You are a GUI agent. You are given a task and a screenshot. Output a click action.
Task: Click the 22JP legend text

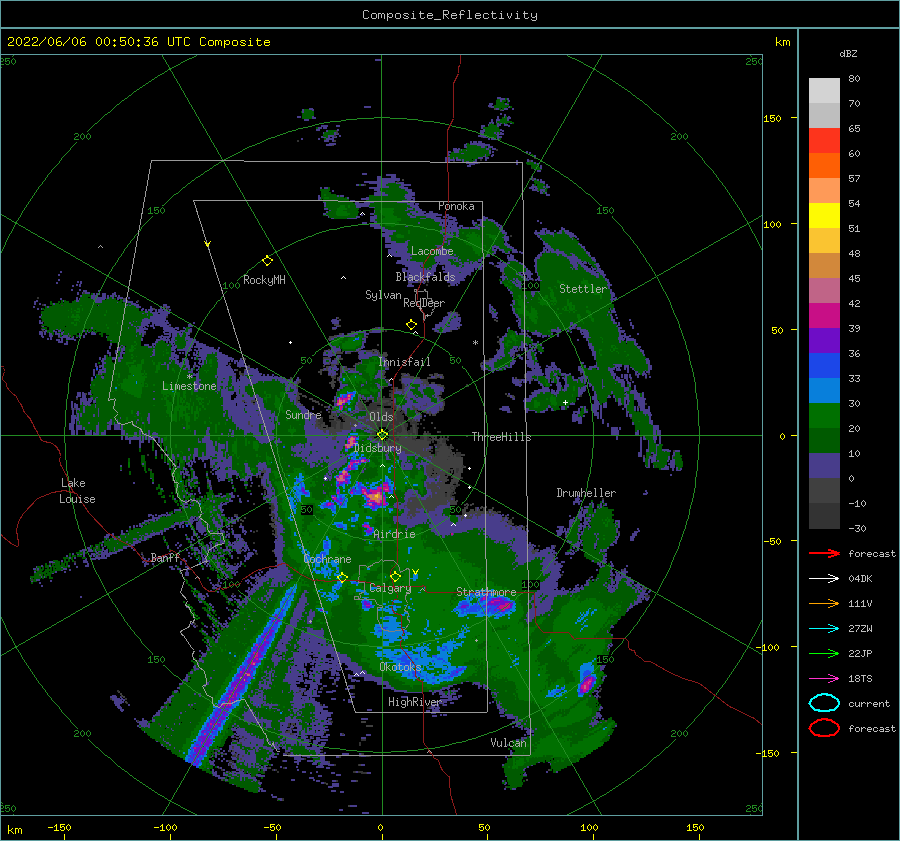(860, 653)
